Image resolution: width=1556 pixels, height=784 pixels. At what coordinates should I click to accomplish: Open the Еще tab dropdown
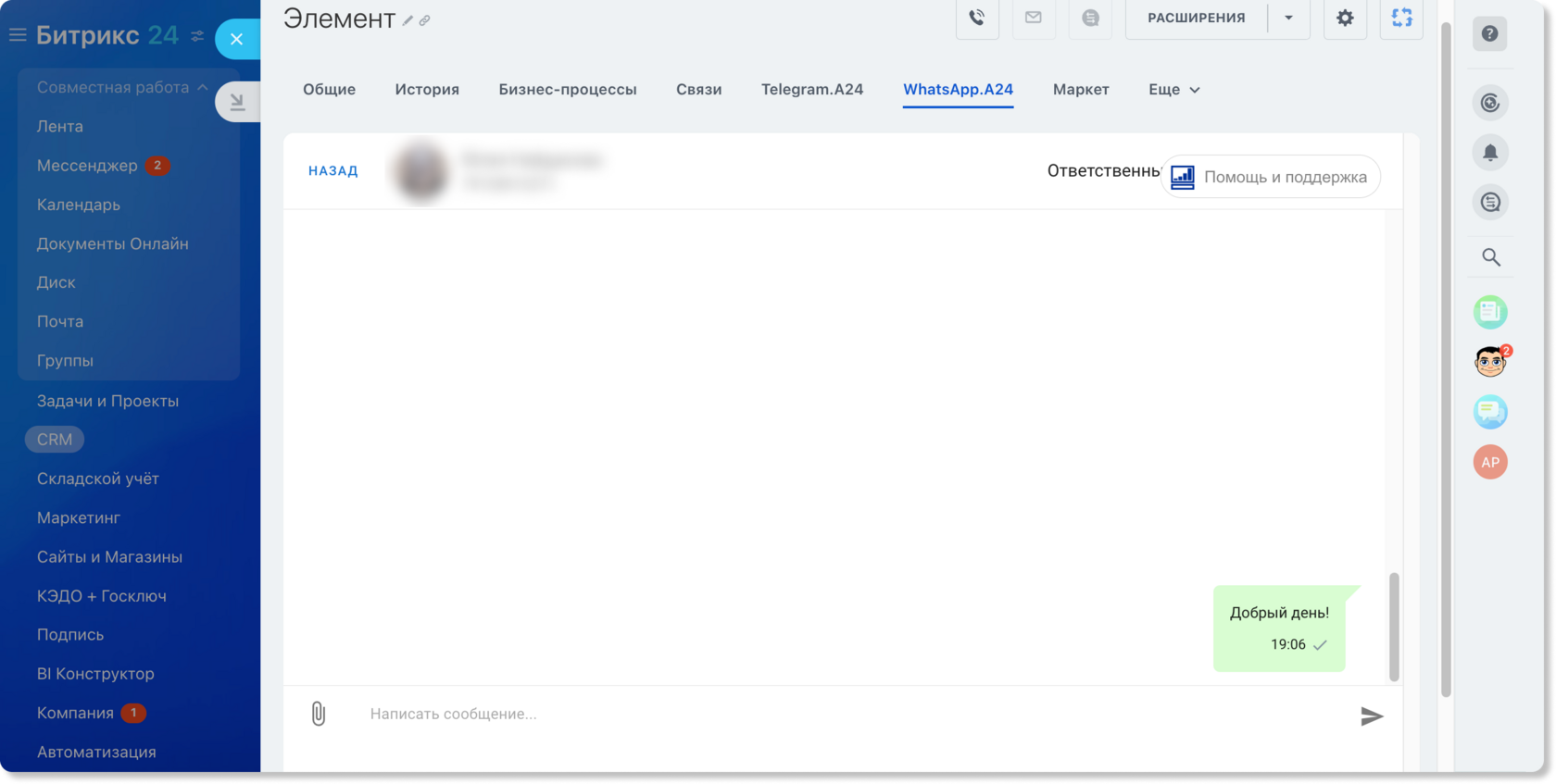[x=1174, y=90]
